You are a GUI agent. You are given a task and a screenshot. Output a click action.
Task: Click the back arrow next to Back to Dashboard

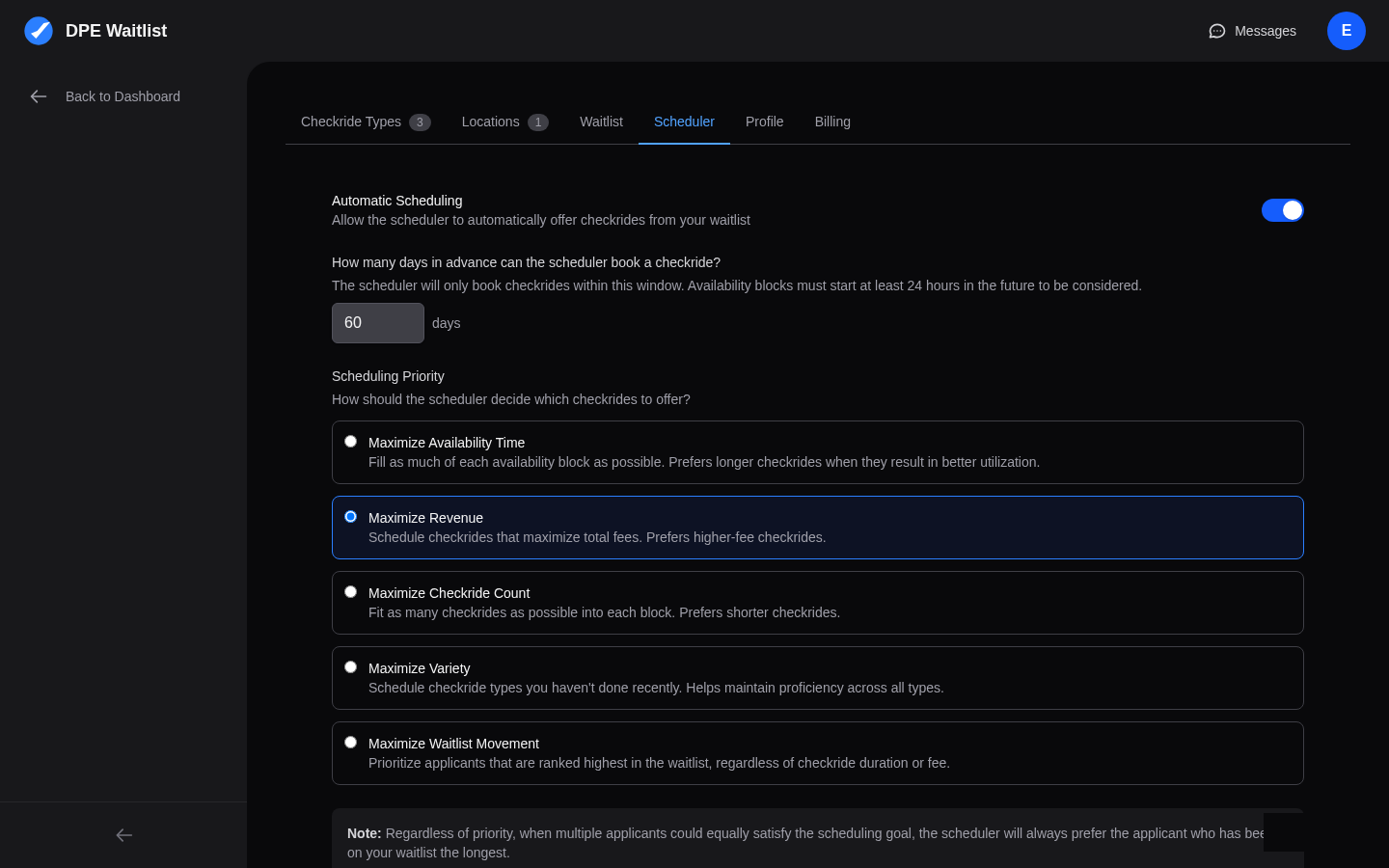[x=39, y=96]
